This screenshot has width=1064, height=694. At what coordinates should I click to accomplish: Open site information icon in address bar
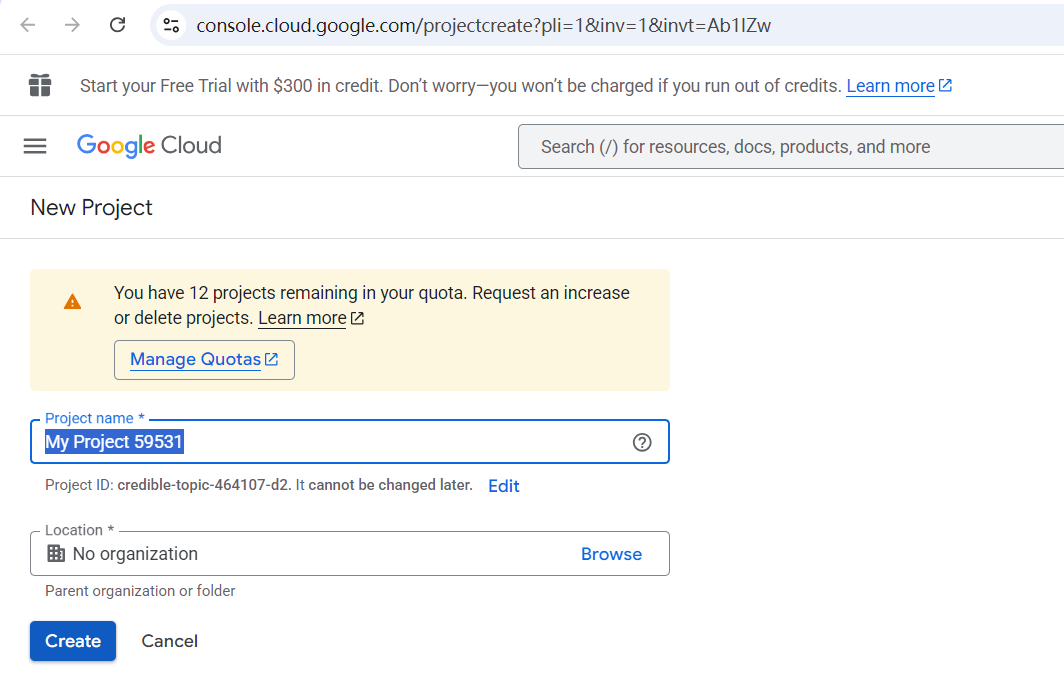pyautogui.click(x=171, y=25)
